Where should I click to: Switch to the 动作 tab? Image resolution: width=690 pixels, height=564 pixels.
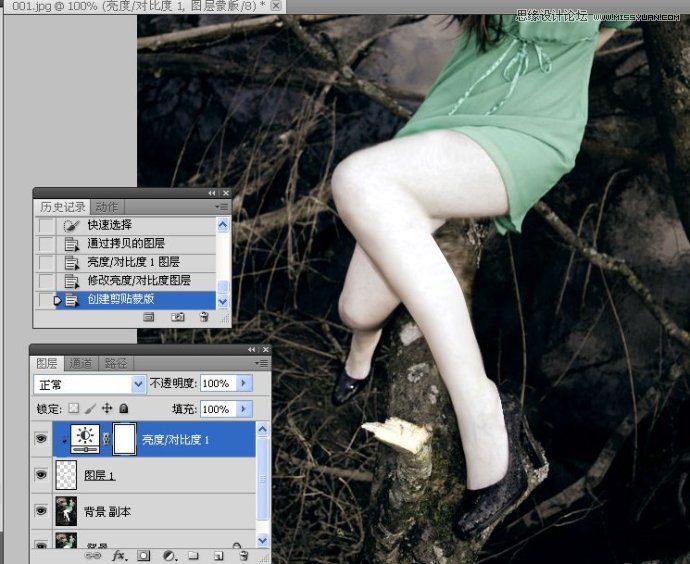(106, 207)
